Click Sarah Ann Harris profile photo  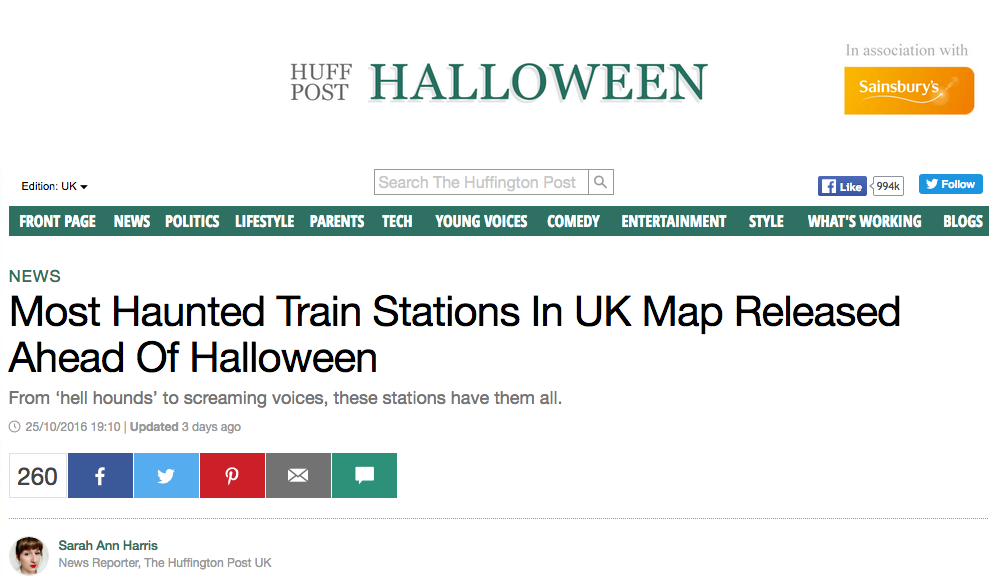click(29, 556)
